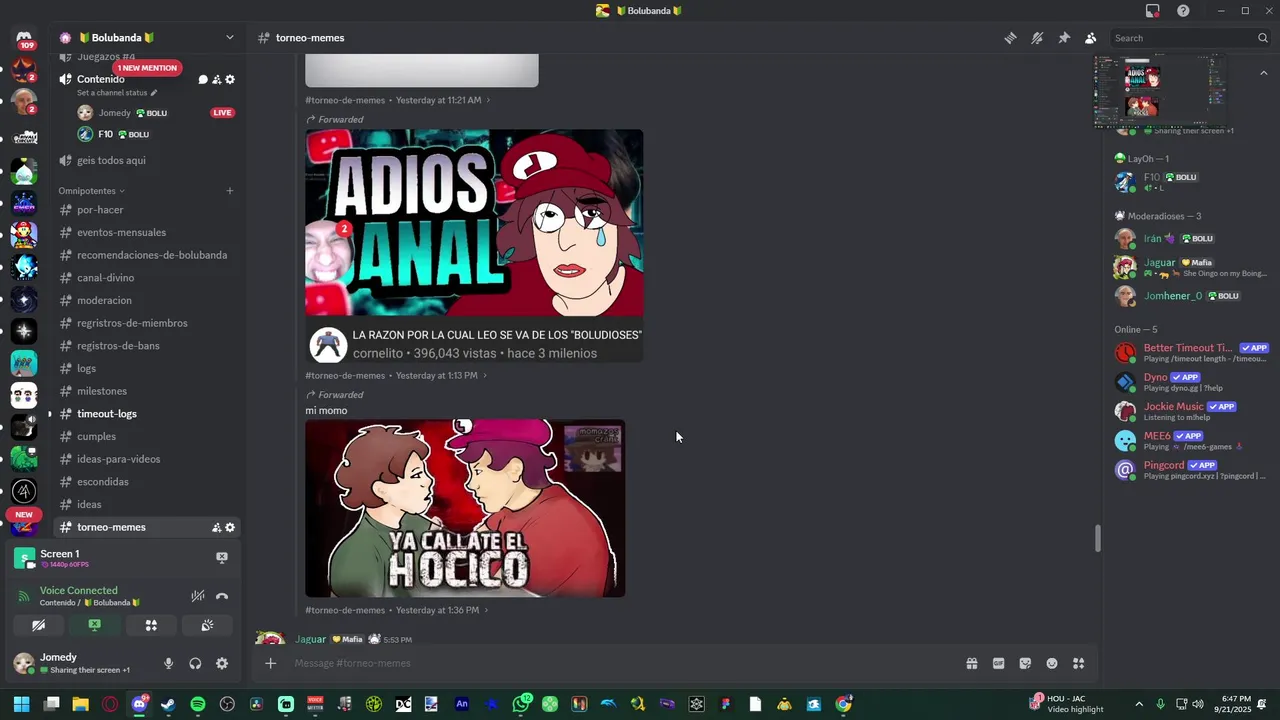Open the stream preview thumbnail in member list
1280x720 pixels.
pos(1160,92)
